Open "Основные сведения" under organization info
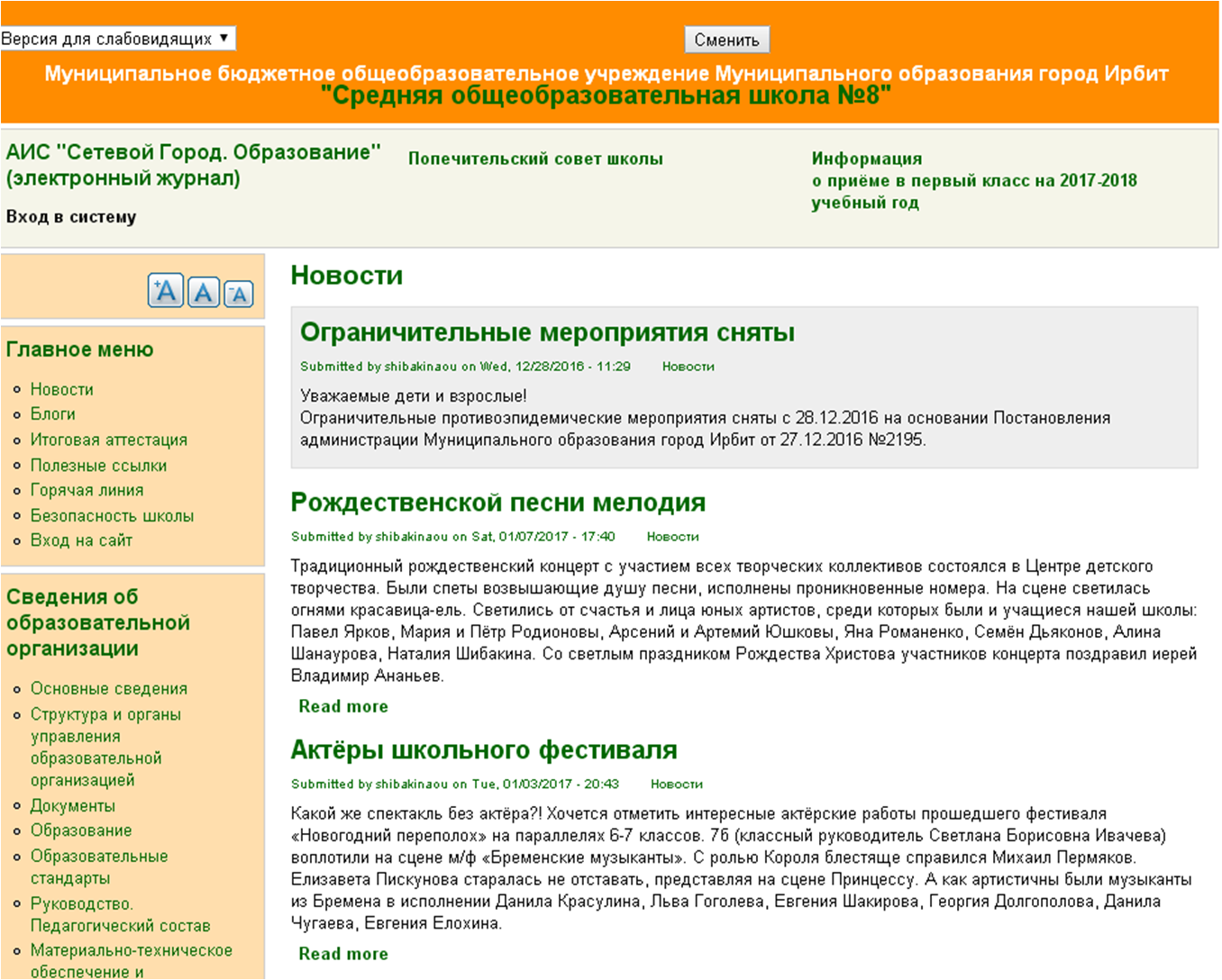 coord(108,687)
